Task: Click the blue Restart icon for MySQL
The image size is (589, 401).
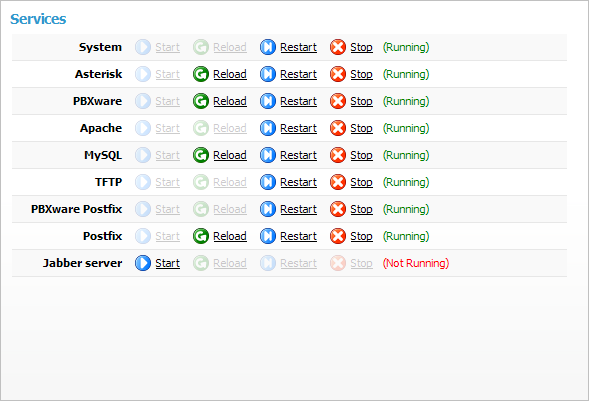Action: click(268, 155)
